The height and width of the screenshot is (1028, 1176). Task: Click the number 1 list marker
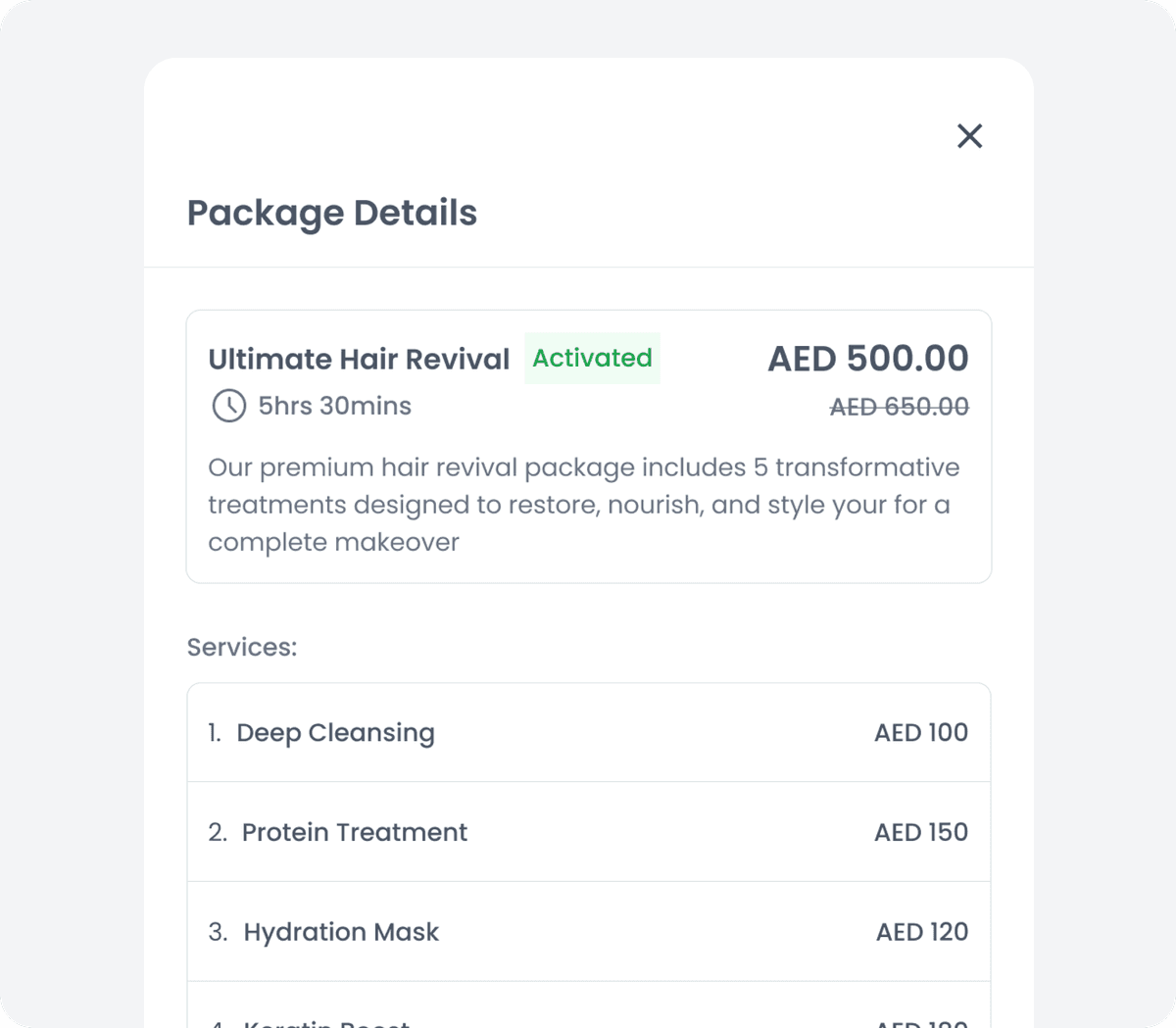213,732
